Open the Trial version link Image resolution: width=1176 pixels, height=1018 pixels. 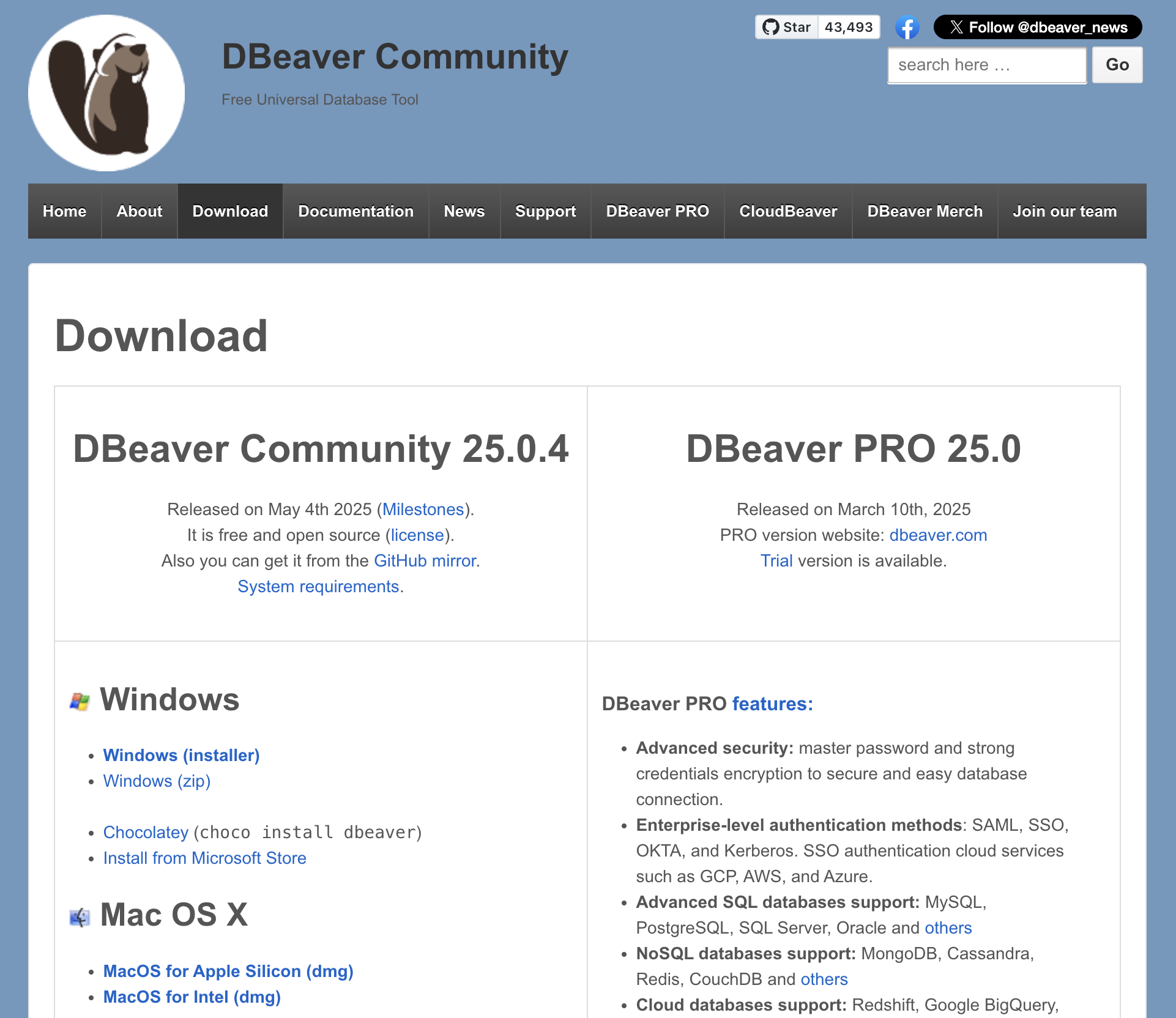pyautogui.click(x=776, y=561)
